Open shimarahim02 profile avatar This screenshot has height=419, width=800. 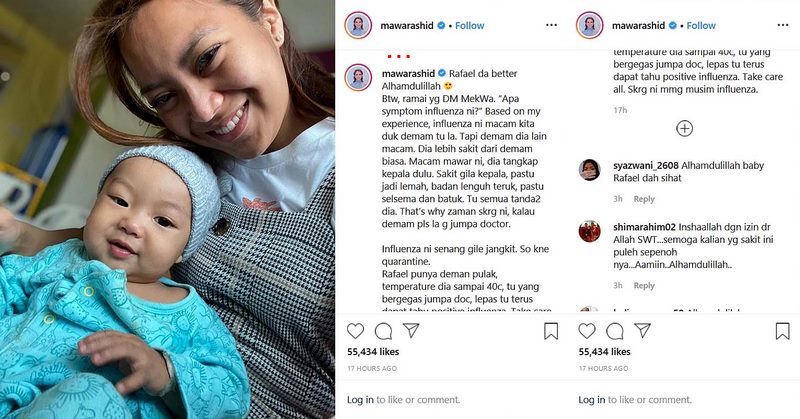(590, 232)
